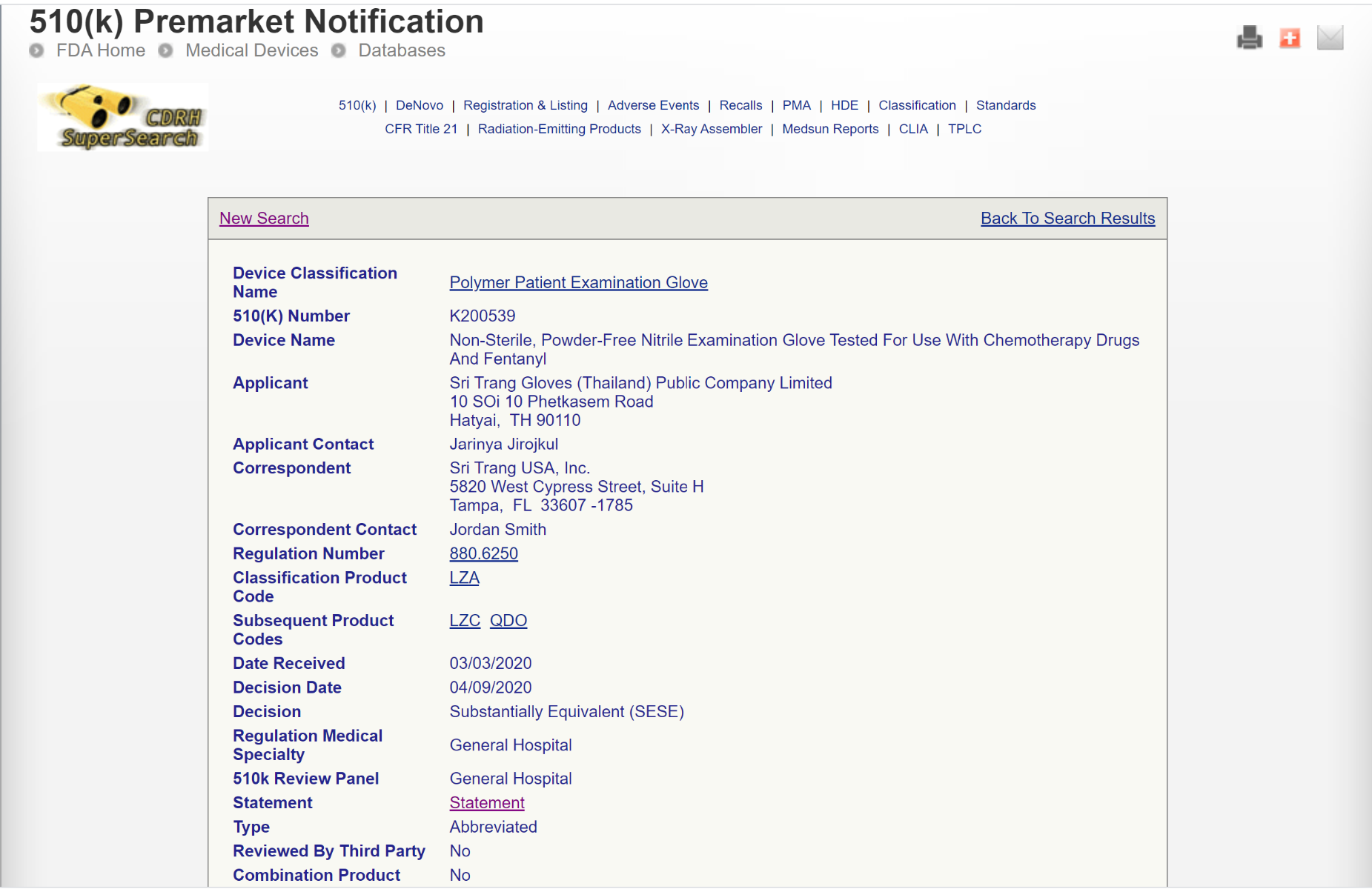Image resolution: width=1372 pixels, height=889 pixels.
Task: Open the CDRH SuperSearch logo
Action: (123, 118)
